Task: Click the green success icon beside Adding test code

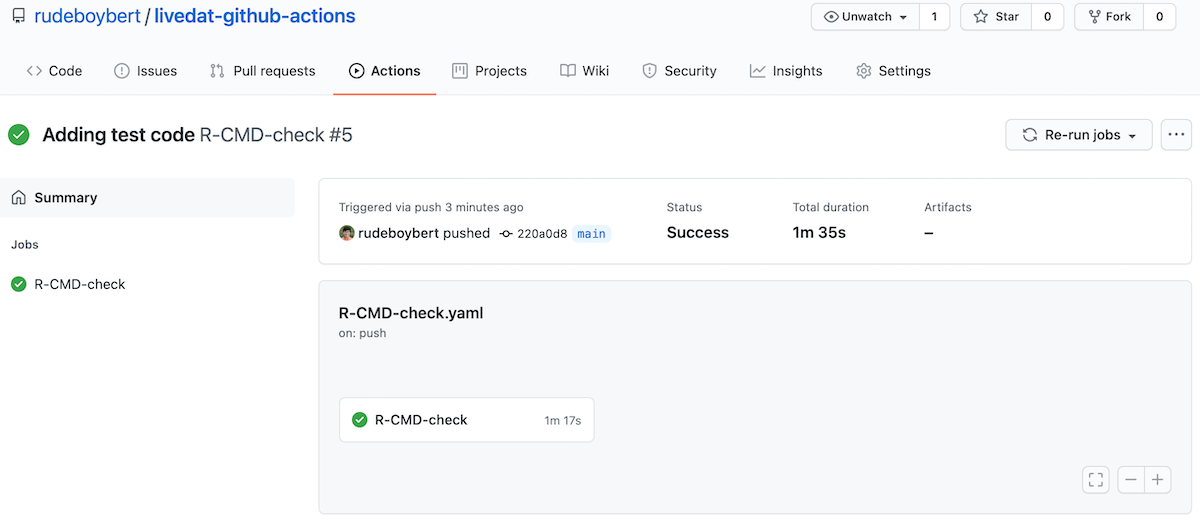Action: (19, 135)
